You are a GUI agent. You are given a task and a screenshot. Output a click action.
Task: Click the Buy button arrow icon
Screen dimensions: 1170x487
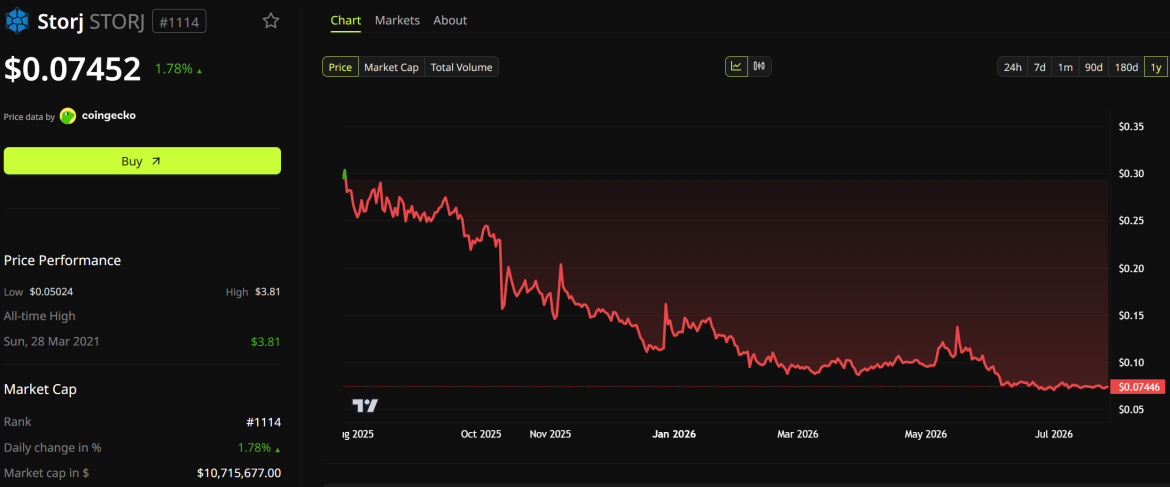155,161
